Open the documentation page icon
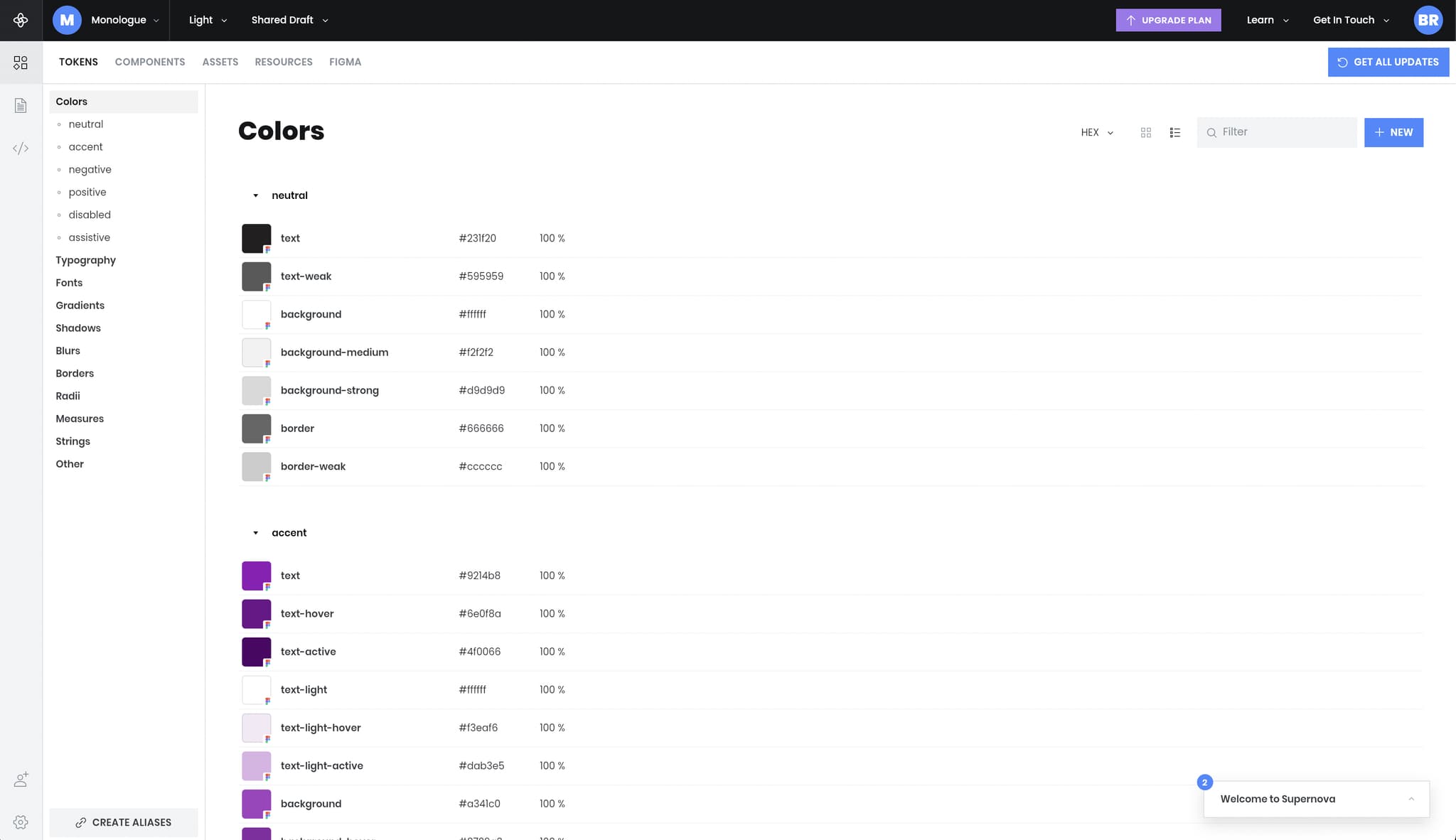The width and height of the screenshot is (1456, 840). tap(21, 106)
